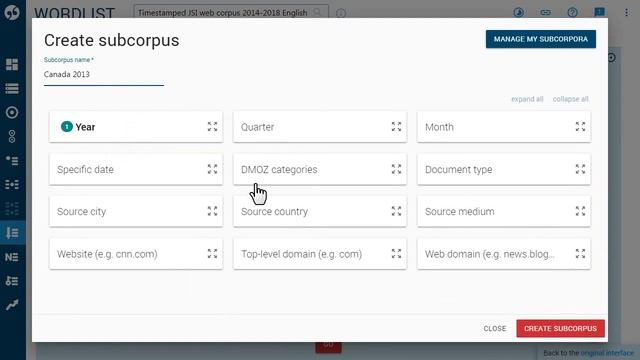Open the dashboard icon in sidebar
Image resolution: width=640 pixels, height=360 pixels.
(x=12, y=64)
